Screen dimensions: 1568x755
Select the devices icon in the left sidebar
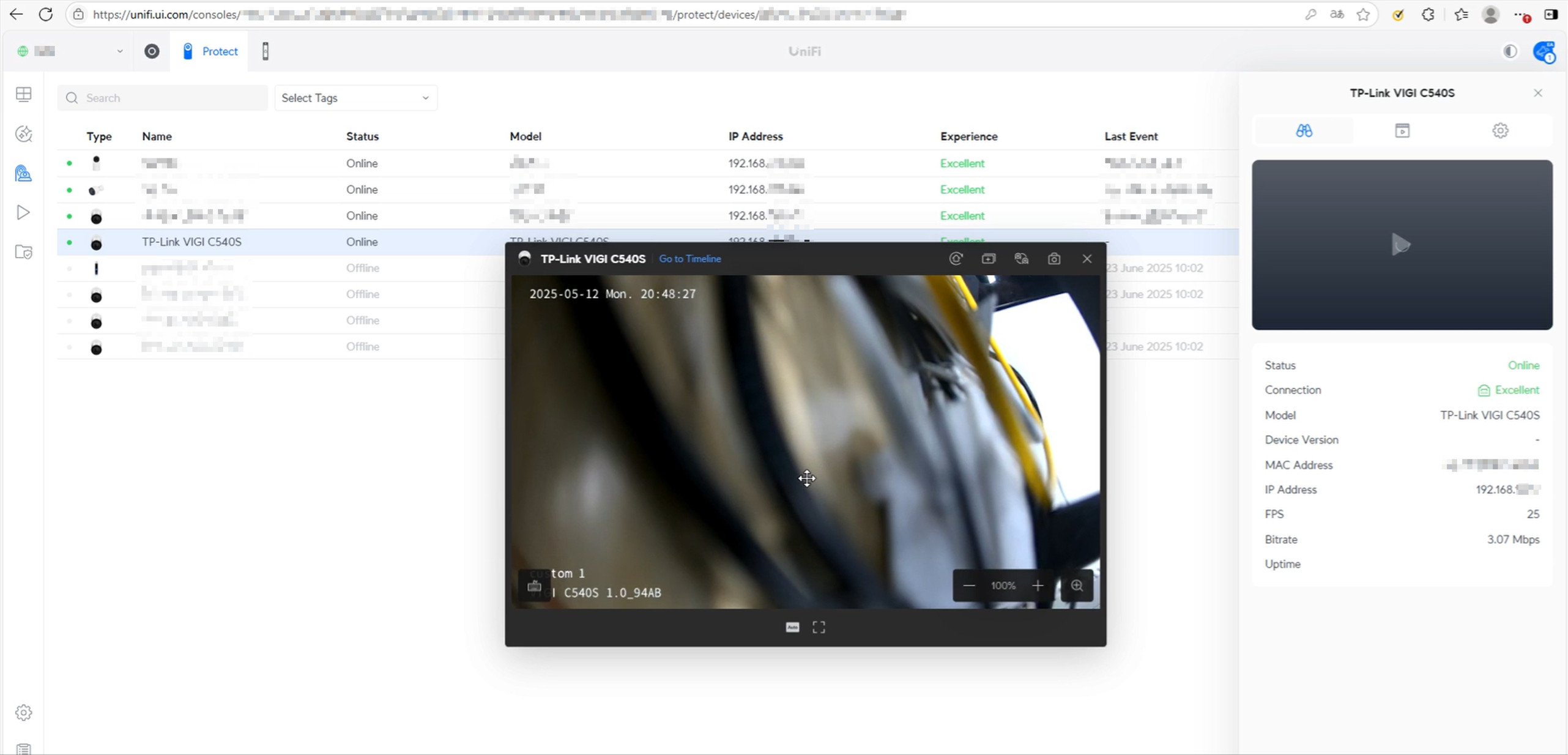(24, 174)
